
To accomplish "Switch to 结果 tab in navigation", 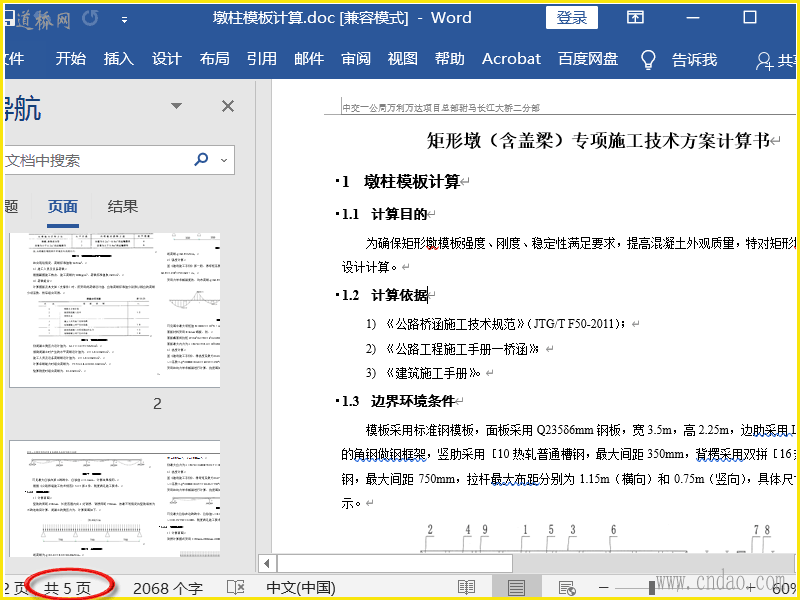I will 123,207.
